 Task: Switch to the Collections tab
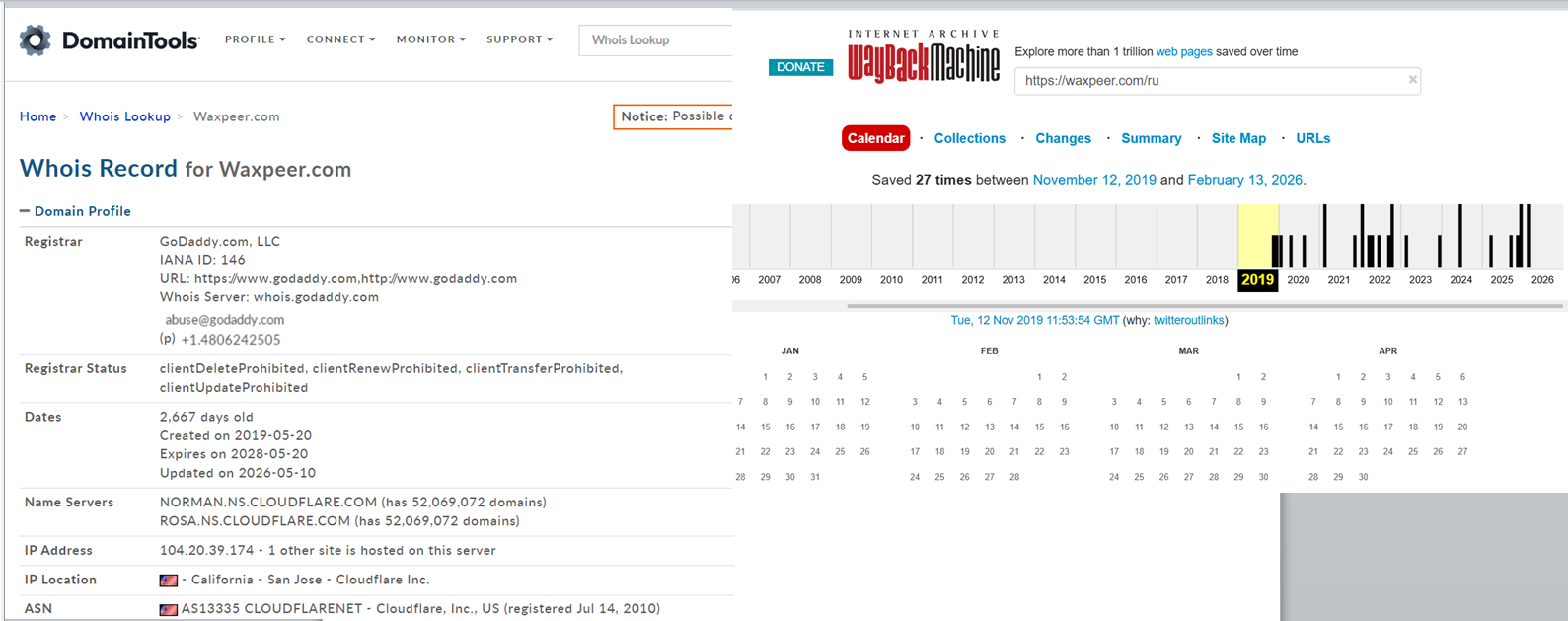[x=969, y=138]
